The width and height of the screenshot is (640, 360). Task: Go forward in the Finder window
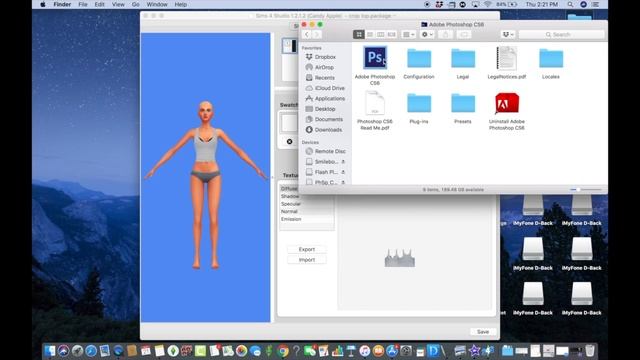(x=317, y=35)
